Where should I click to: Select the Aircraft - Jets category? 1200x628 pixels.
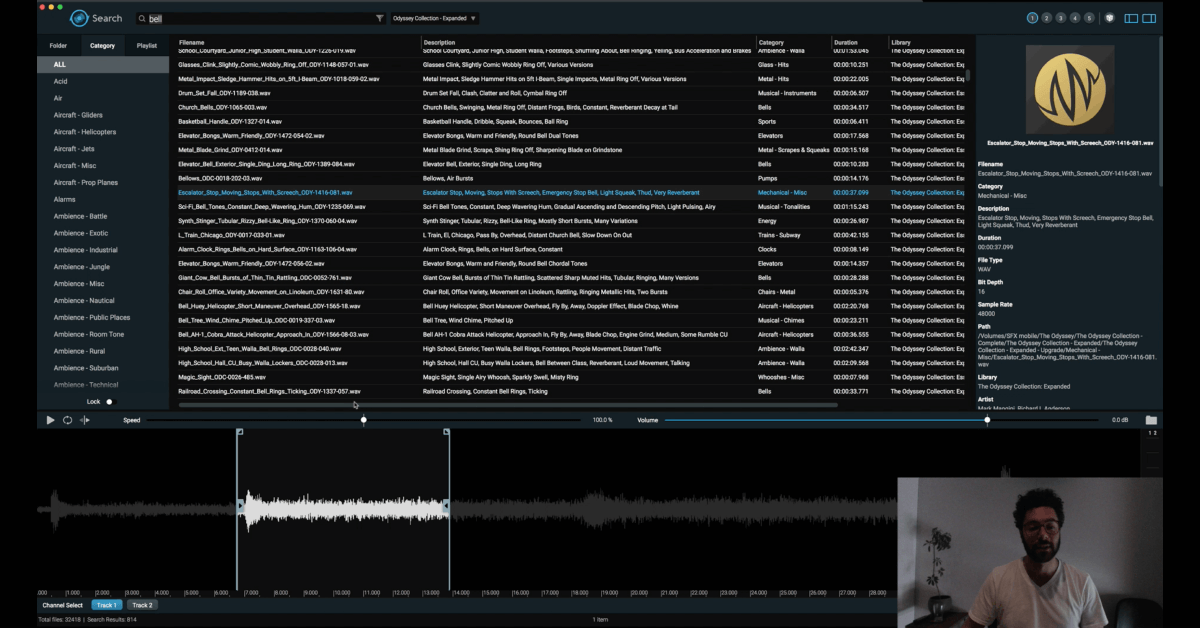tap(103, 149)
